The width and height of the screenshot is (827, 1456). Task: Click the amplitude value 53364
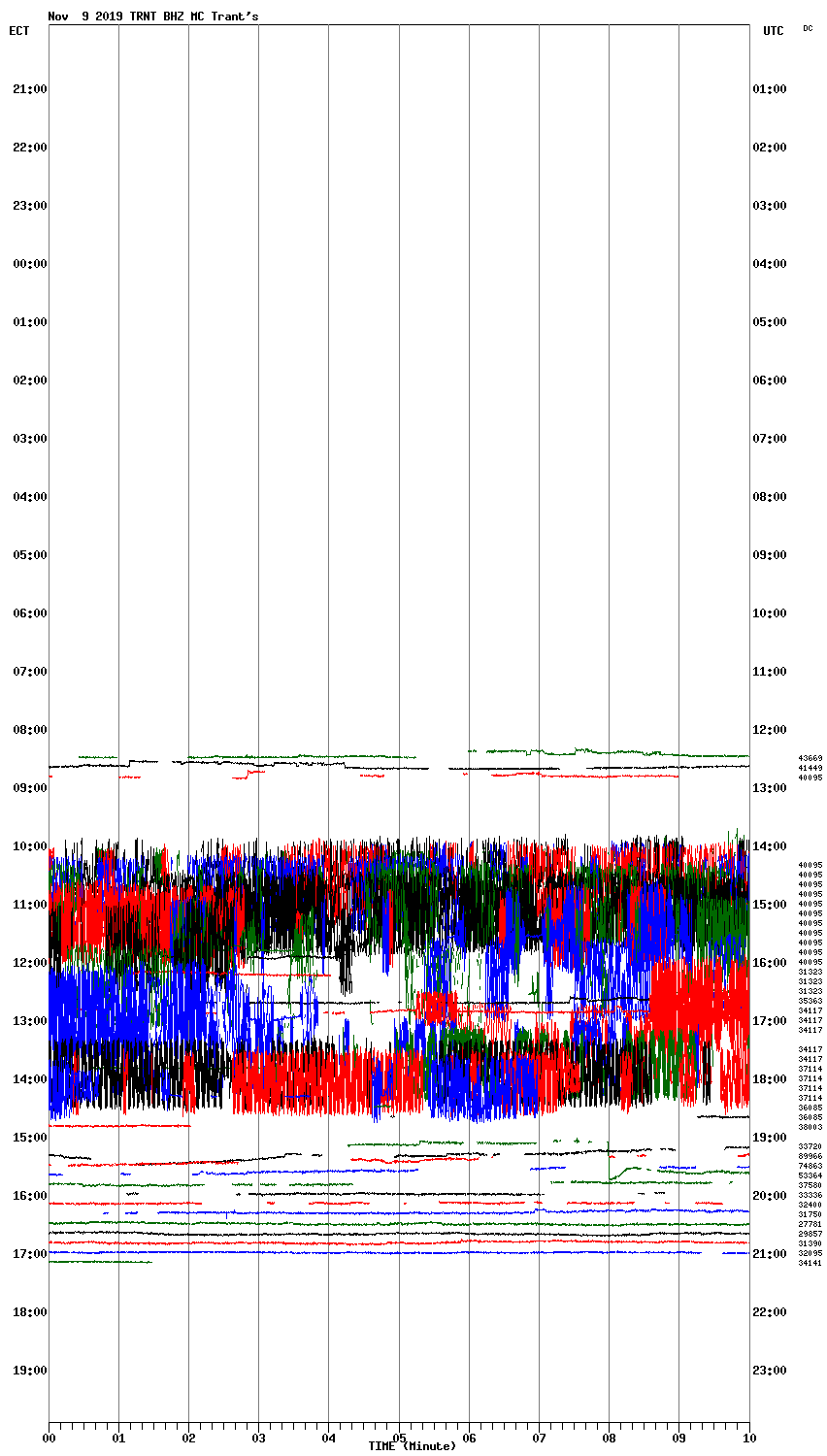click(x=810, y=1175)
